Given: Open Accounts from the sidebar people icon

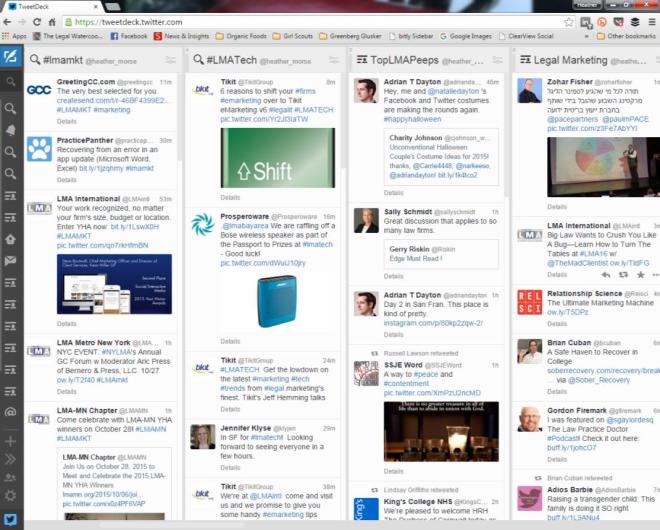Looking at the screenshot, I should pyautogui.click(x=11, y=477).
